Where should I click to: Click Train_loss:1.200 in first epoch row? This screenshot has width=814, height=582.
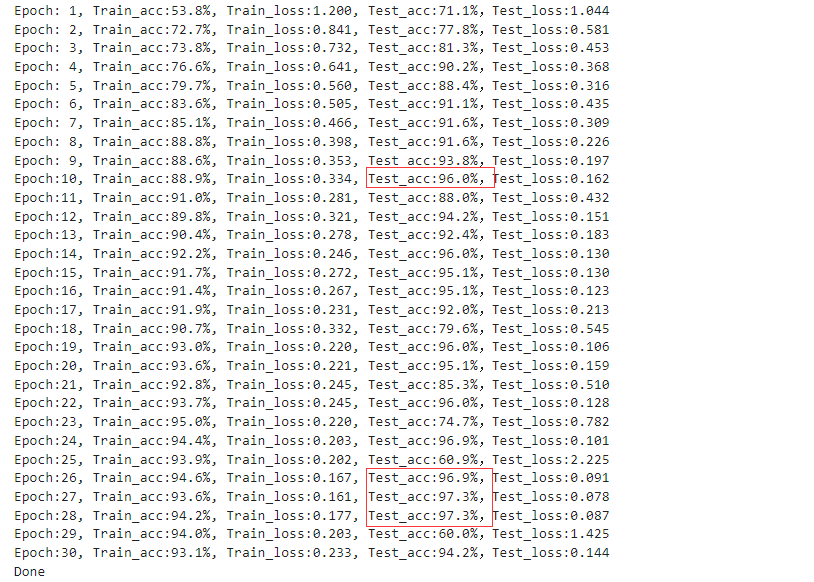(289, 11)
